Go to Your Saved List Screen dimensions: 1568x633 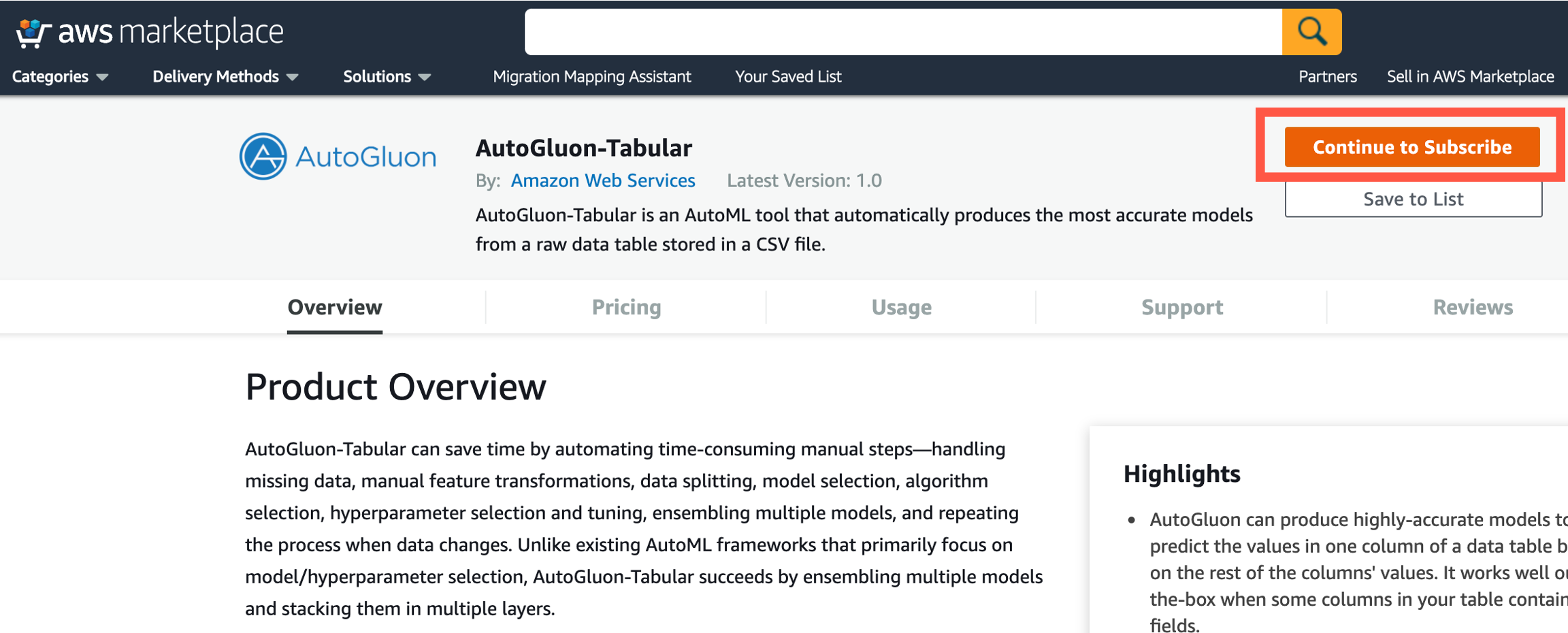(x=787, y=76)
